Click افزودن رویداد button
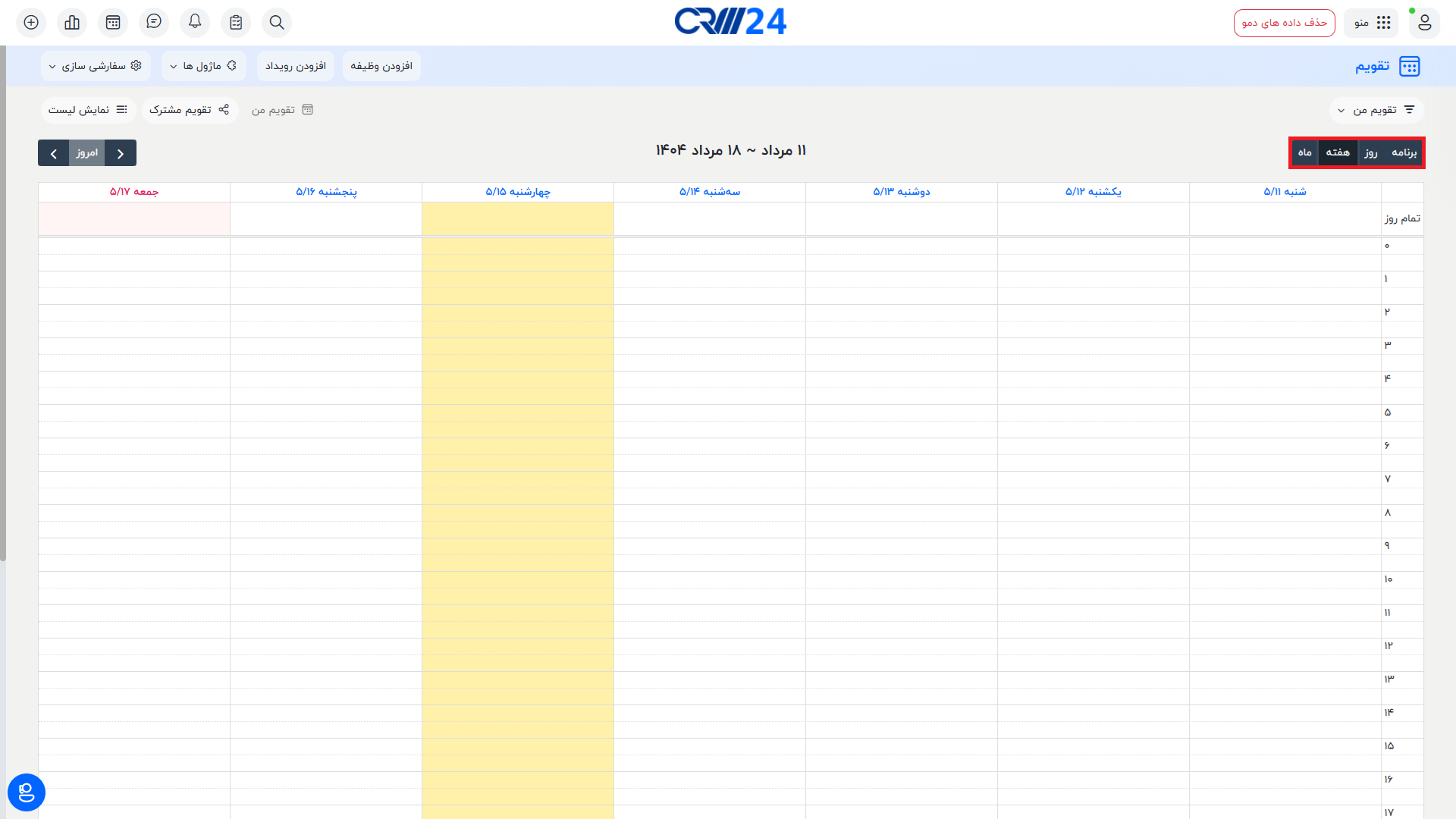The image size is (1456, 819). (296, 66)
